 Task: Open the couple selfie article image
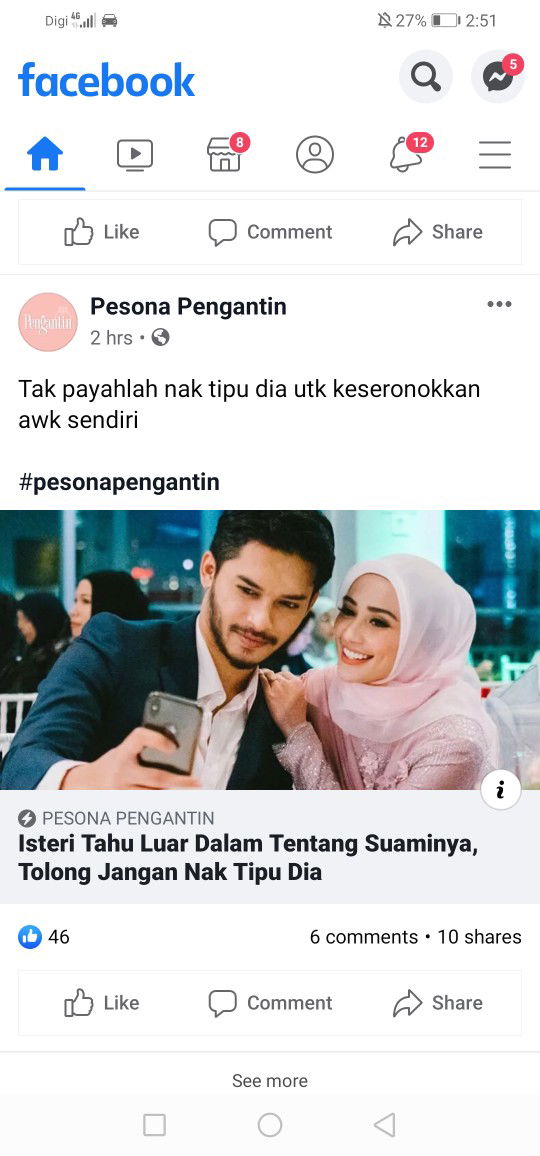pyautogui.click(x=270, y=650)
